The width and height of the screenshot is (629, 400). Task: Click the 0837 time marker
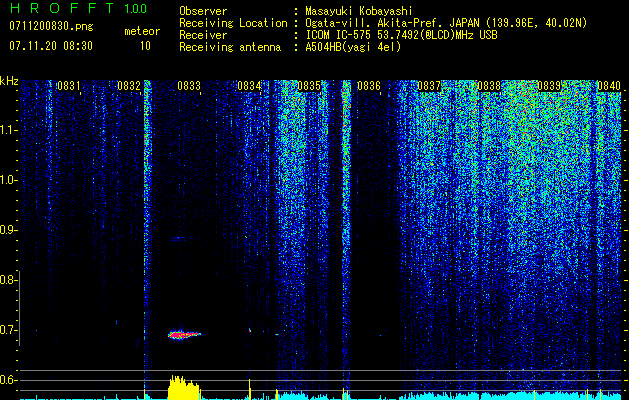(429, 86)
